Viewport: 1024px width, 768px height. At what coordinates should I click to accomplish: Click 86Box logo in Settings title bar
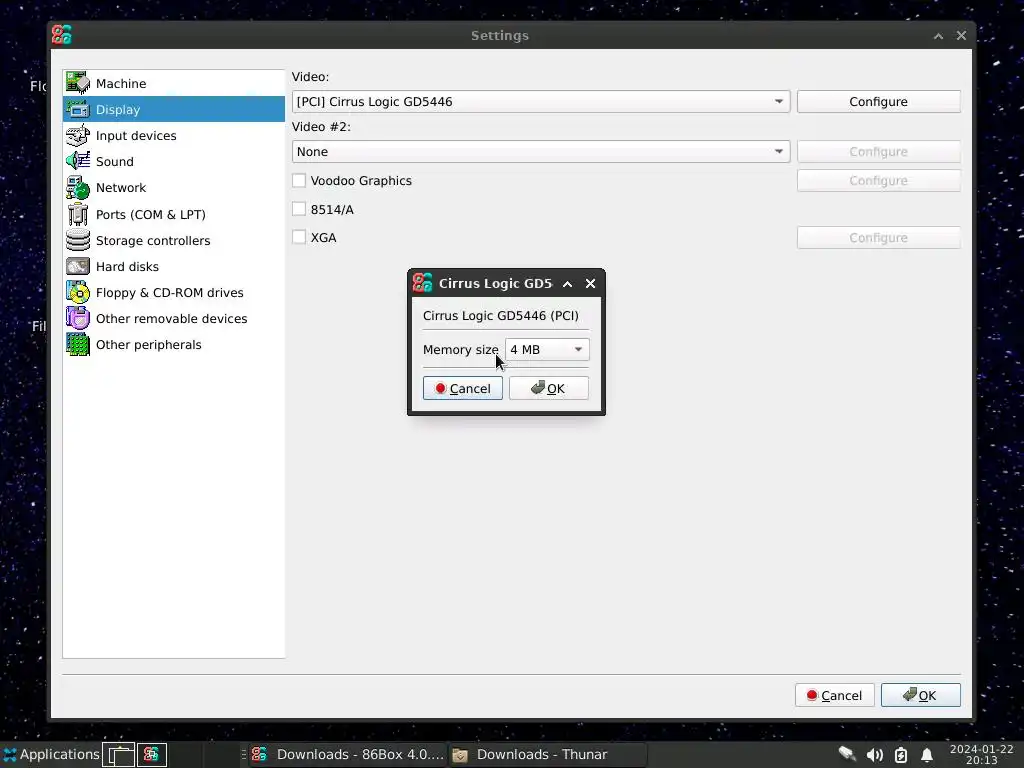click(x=61, y=35)
